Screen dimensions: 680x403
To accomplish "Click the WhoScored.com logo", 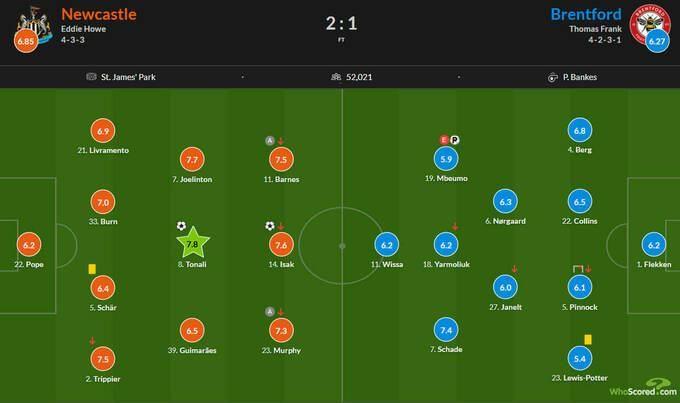I will tap(643, 388).
